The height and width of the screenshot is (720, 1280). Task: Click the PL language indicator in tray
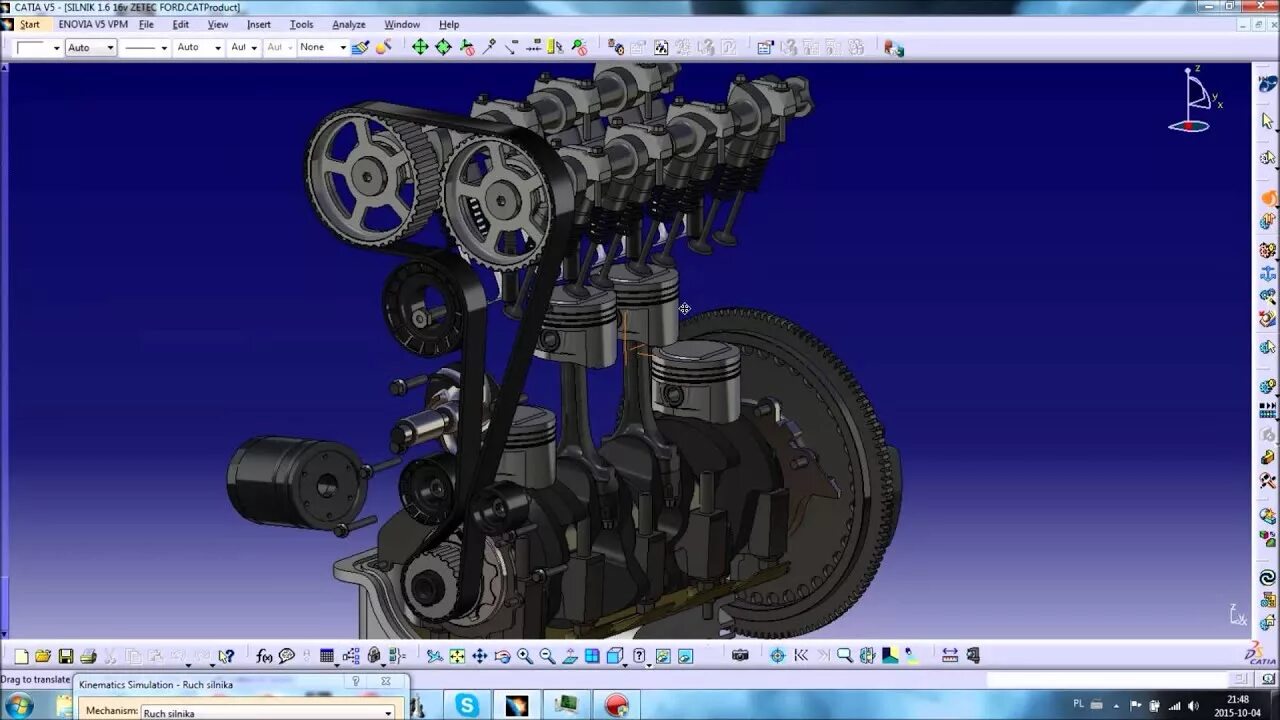(1079, 704)
